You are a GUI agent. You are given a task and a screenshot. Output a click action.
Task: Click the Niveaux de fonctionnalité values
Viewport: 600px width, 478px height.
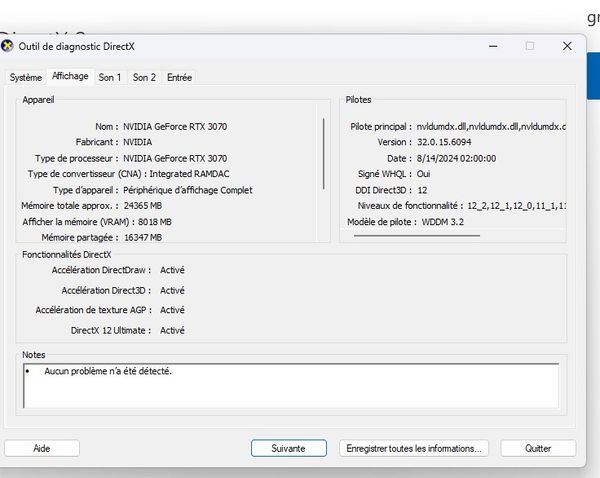(516, 206)
